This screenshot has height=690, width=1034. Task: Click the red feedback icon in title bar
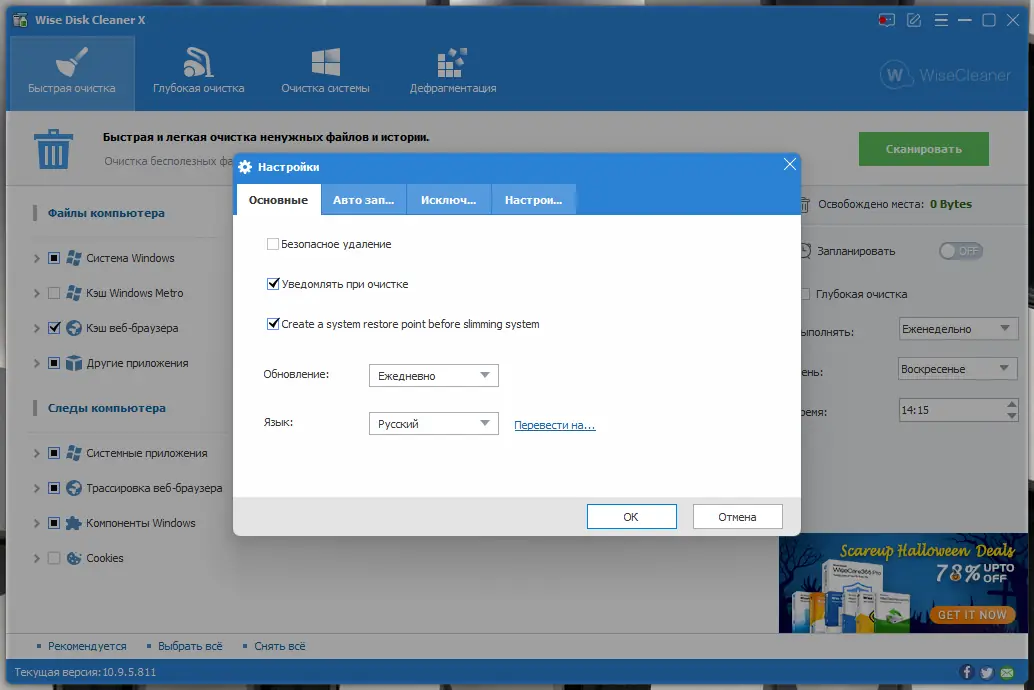[886, 20]
